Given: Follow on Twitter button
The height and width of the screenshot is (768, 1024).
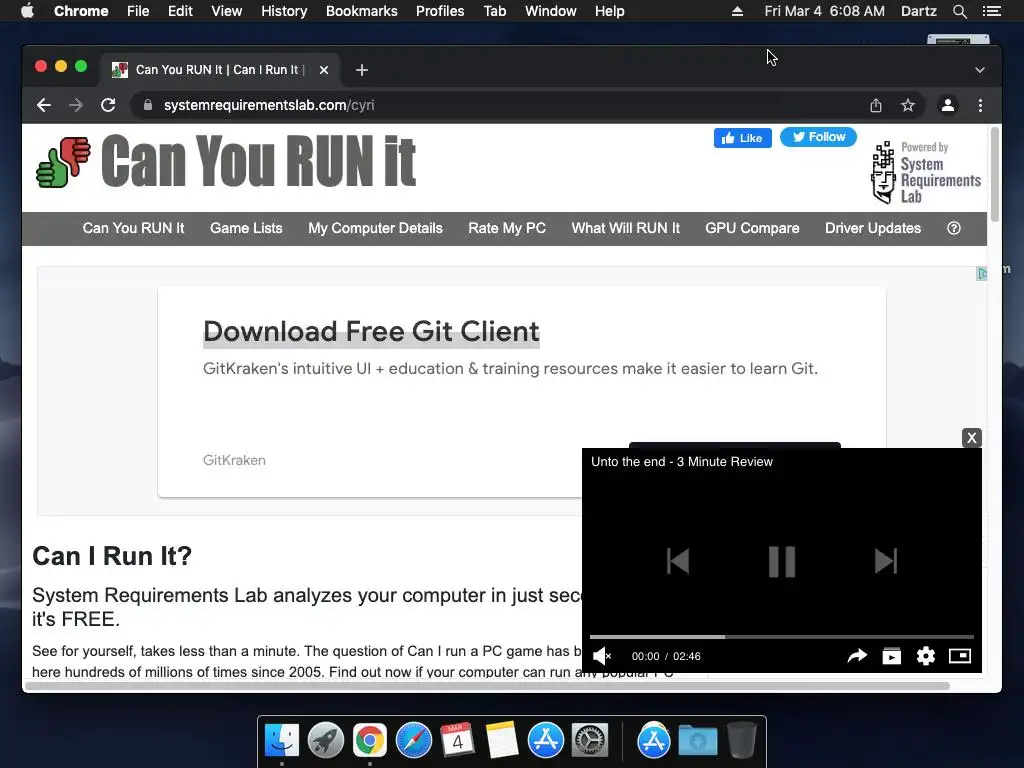Looking at the screenshot, I should (x=818, y=137).
